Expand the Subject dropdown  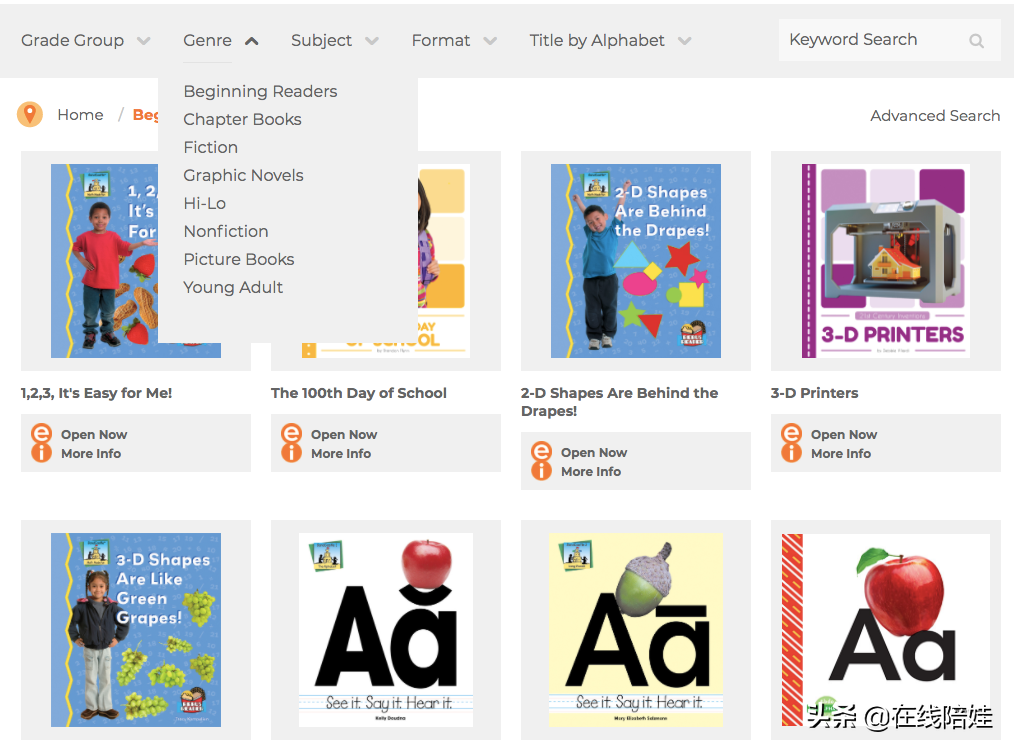(334, 40)
